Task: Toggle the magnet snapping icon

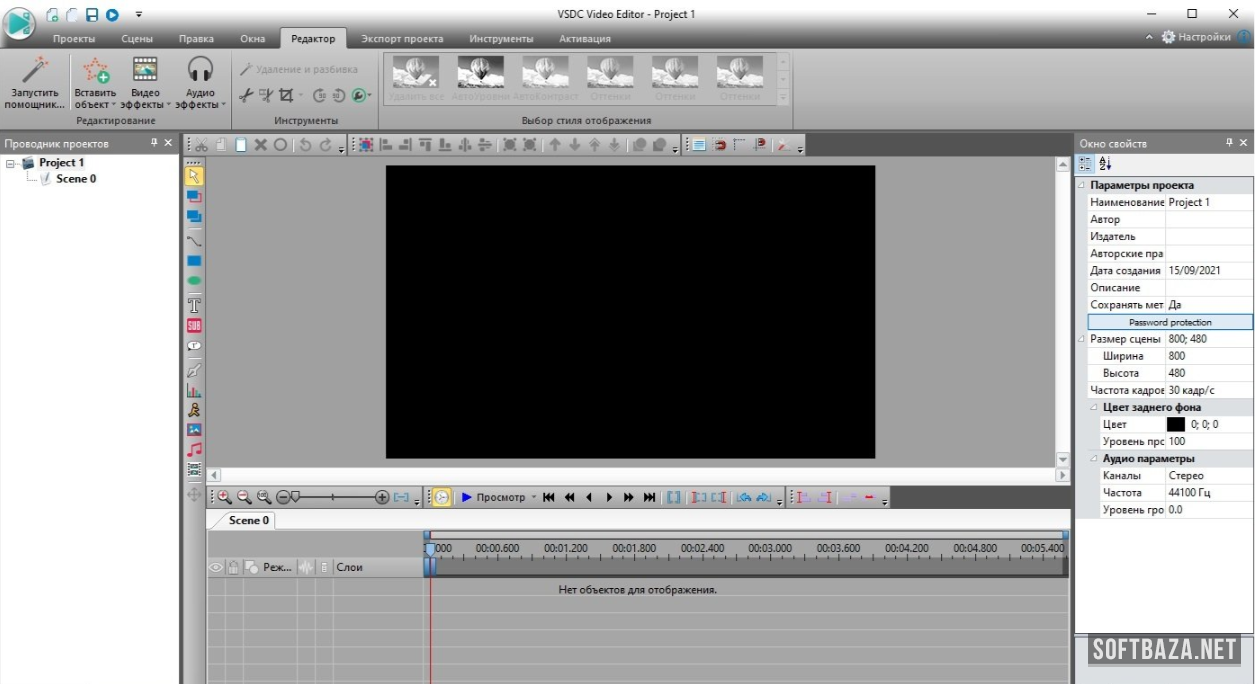Action: coord(719,145)
